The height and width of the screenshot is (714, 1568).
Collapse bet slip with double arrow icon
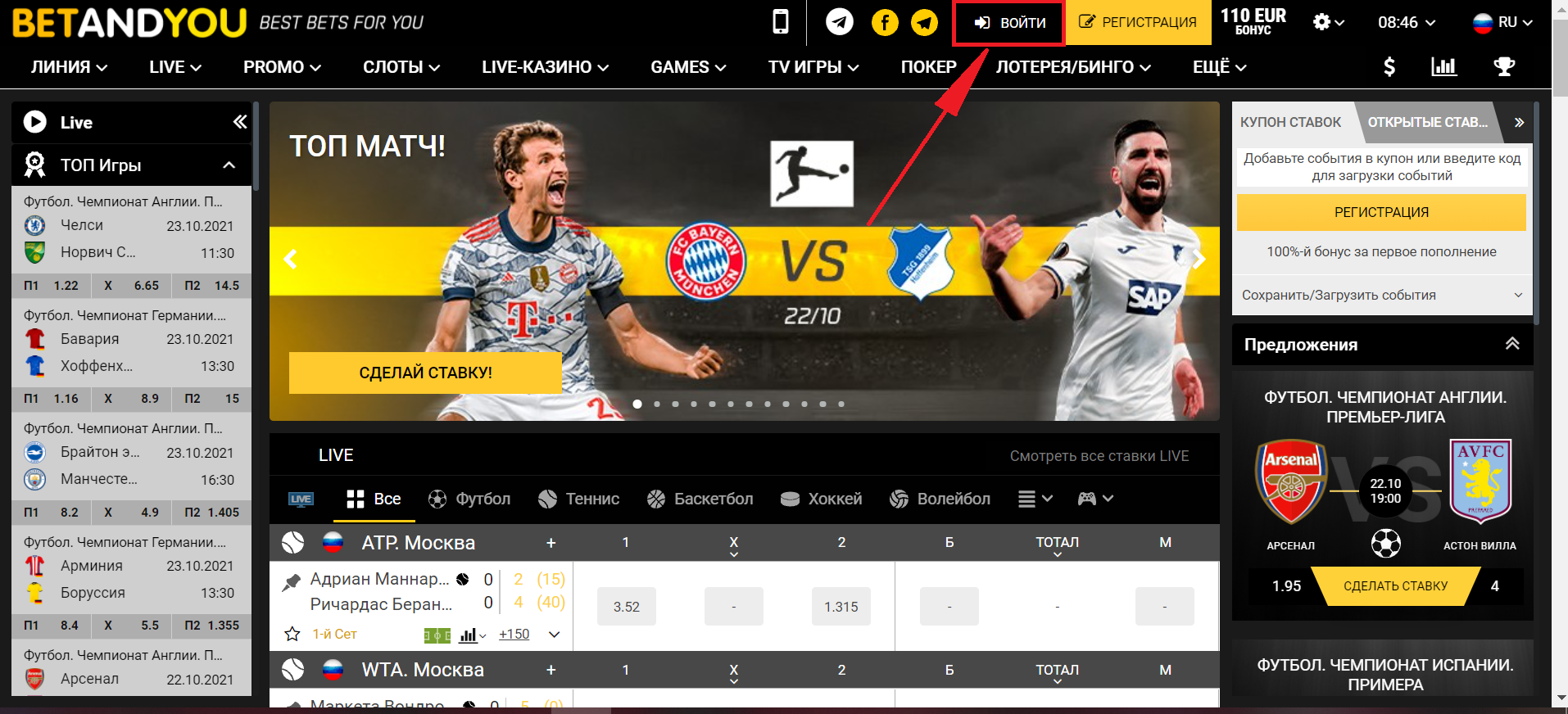coord(1519,122)
